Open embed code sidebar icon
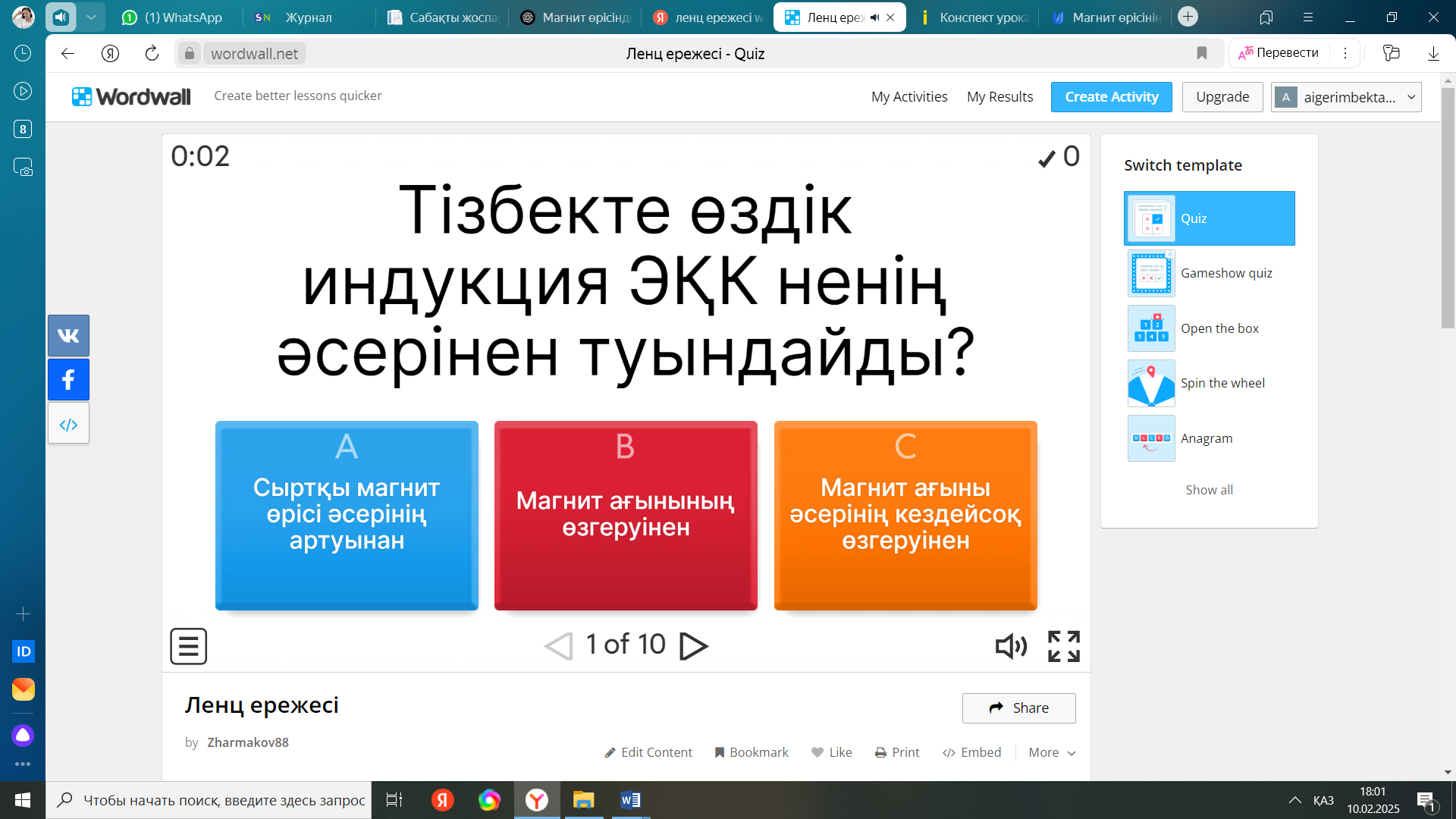The height and width of the screenshot is (819, 1456). coord(68,424)
